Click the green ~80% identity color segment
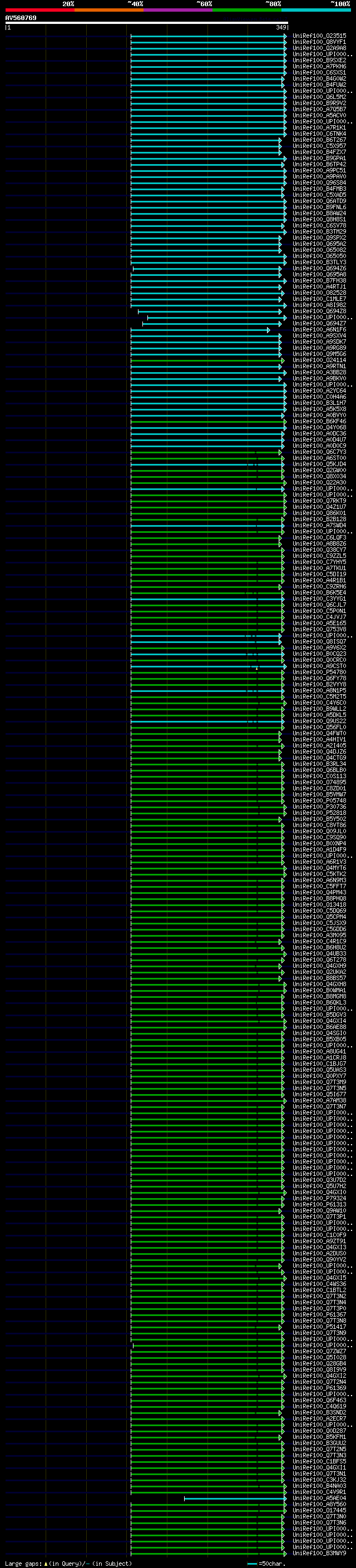The width and height of the screenshot is (356, 1568). pos(247,10)
